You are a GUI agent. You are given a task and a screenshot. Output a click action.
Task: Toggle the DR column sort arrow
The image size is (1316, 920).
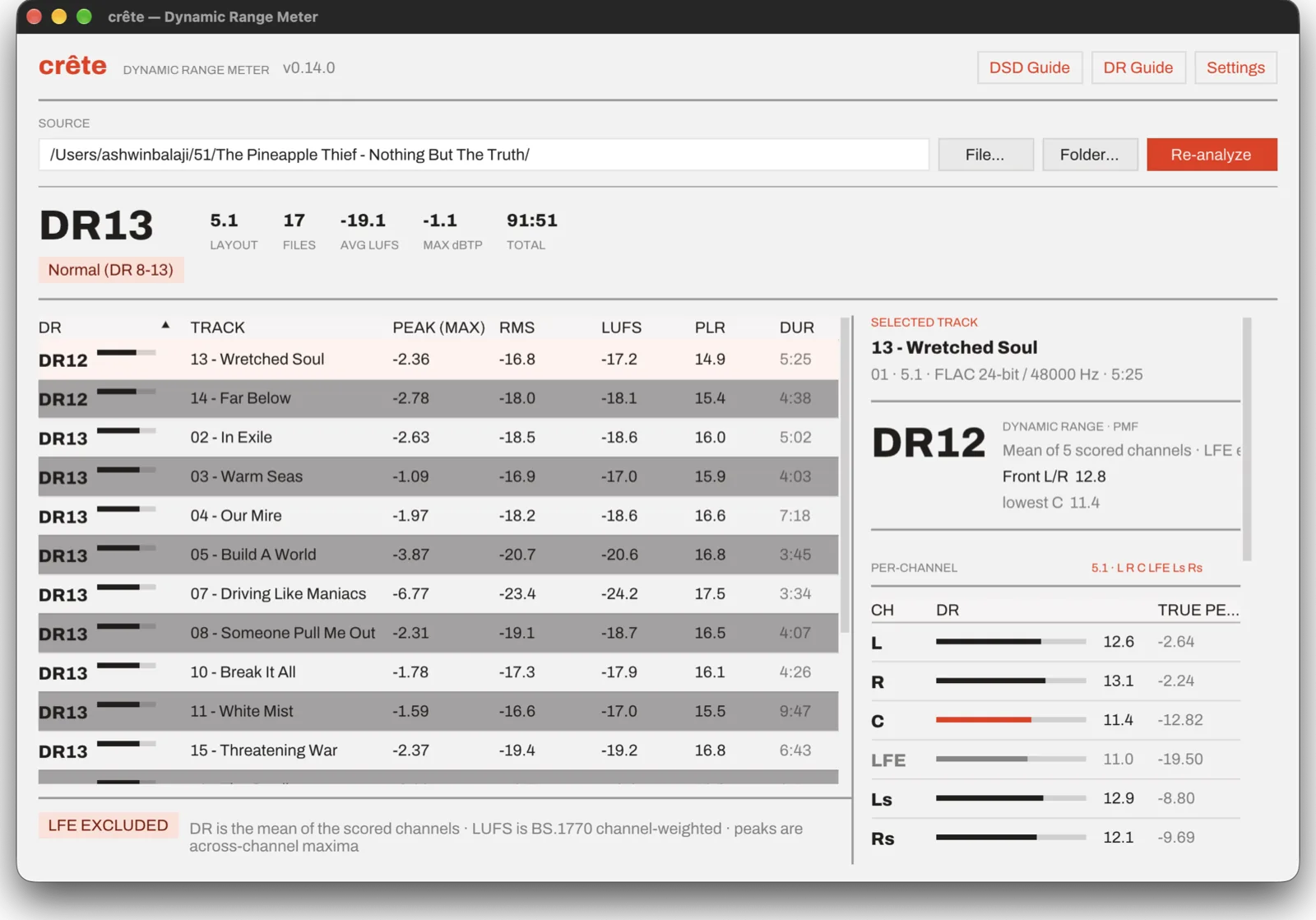tap(165, 326)
